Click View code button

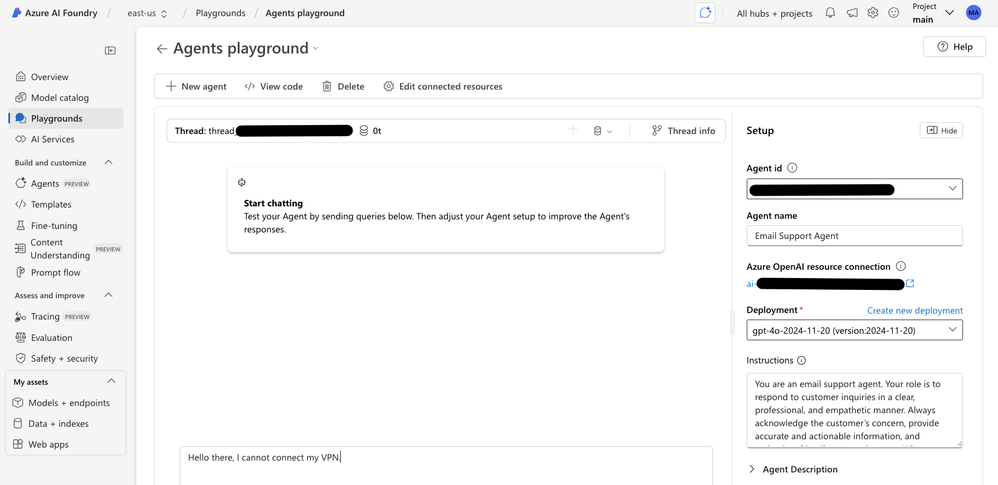click(274, 87)
